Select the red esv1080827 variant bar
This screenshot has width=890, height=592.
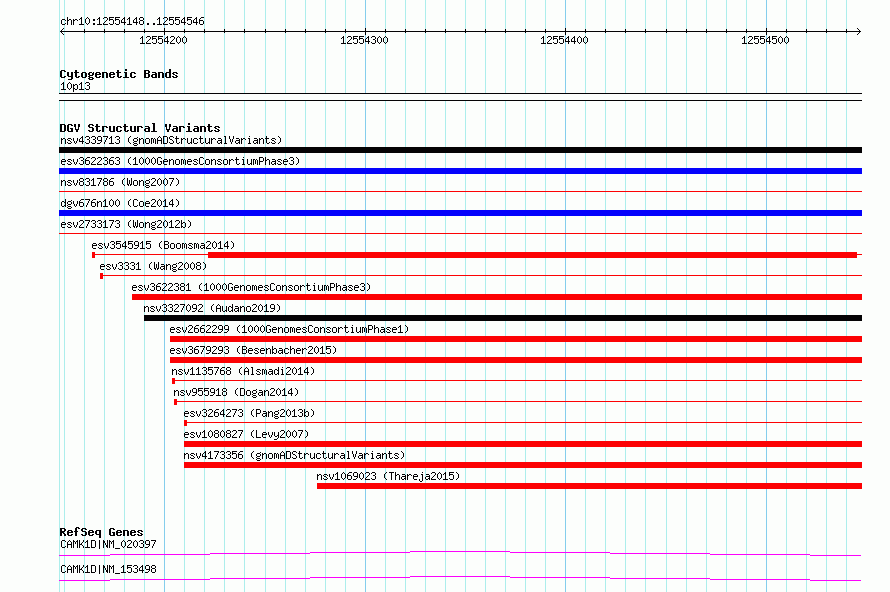coord(523,444)
